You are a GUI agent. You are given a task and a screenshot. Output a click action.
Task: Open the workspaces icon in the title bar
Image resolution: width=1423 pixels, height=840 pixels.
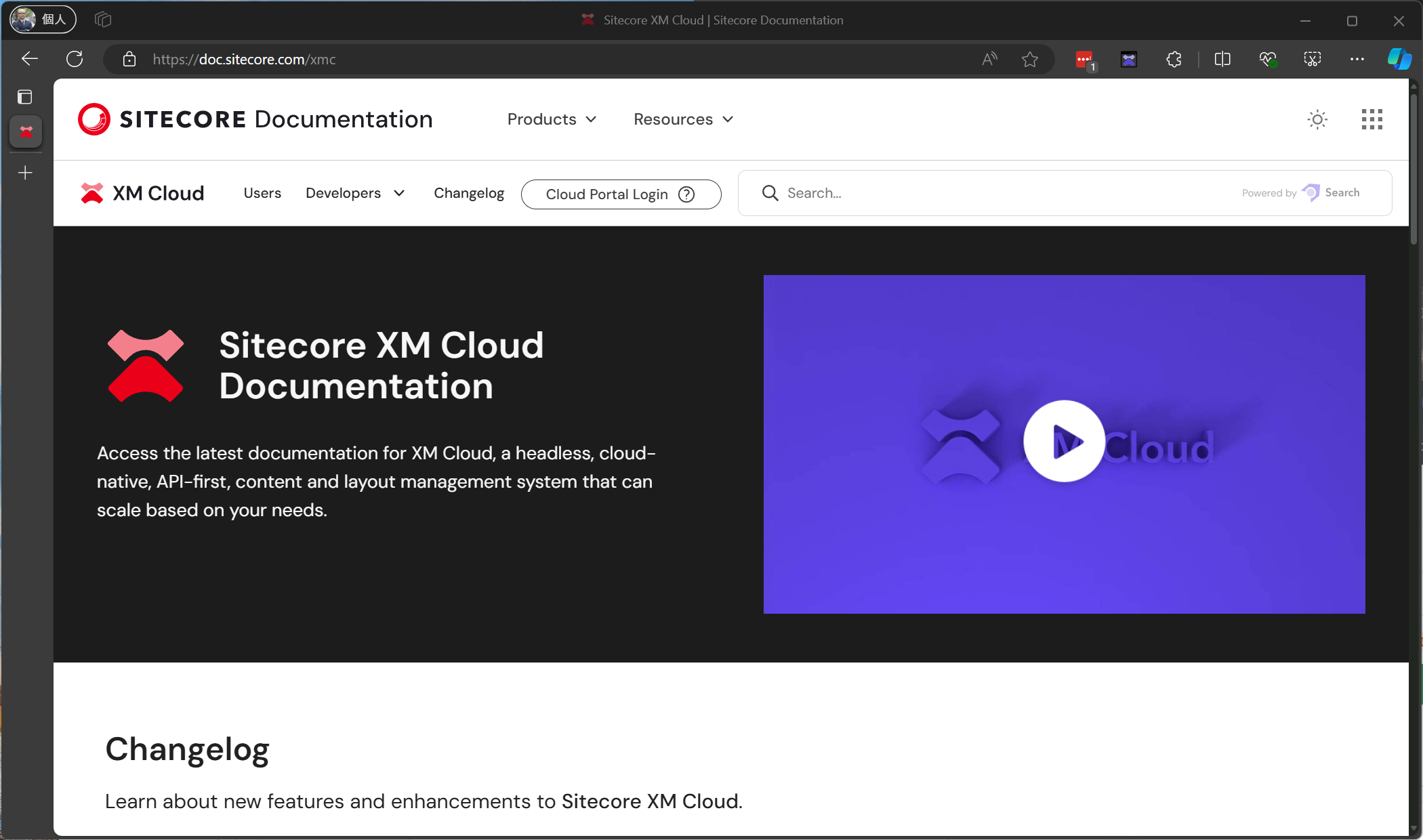pyautogui.click(x=103, y=20)
